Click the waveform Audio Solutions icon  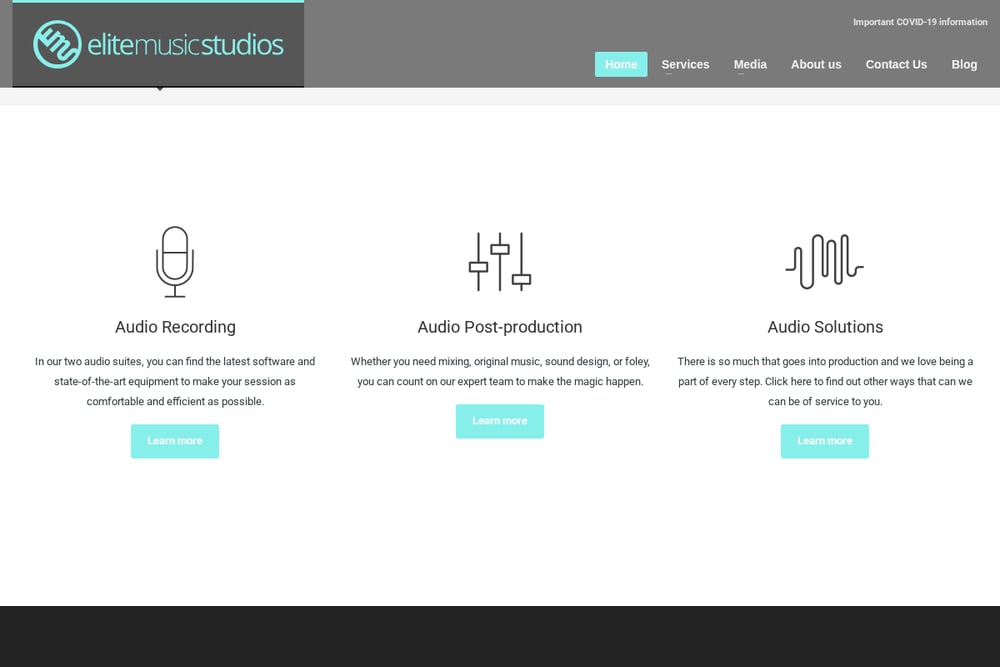pyautogui.click(x=825, y=261)
